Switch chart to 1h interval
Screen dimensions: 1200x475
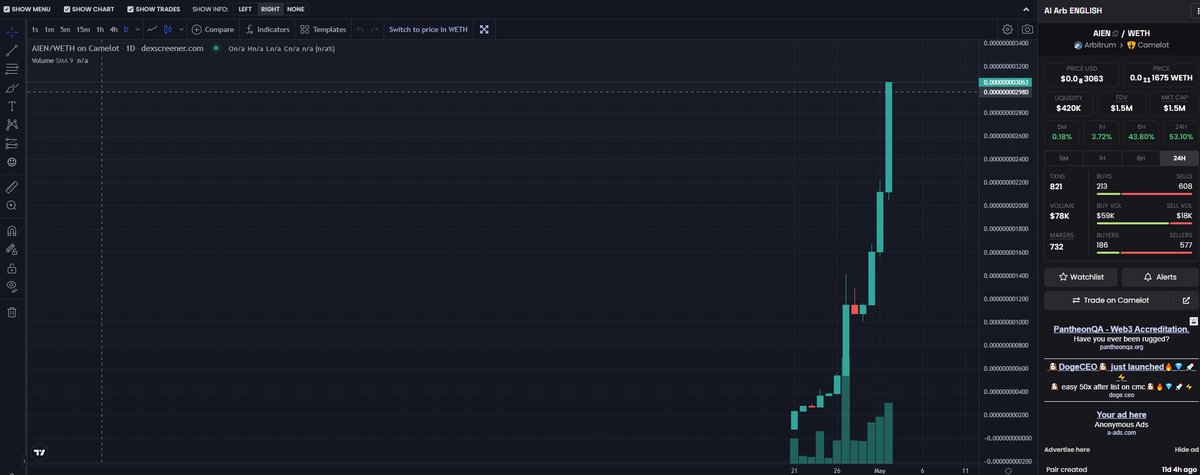(100, 30)
